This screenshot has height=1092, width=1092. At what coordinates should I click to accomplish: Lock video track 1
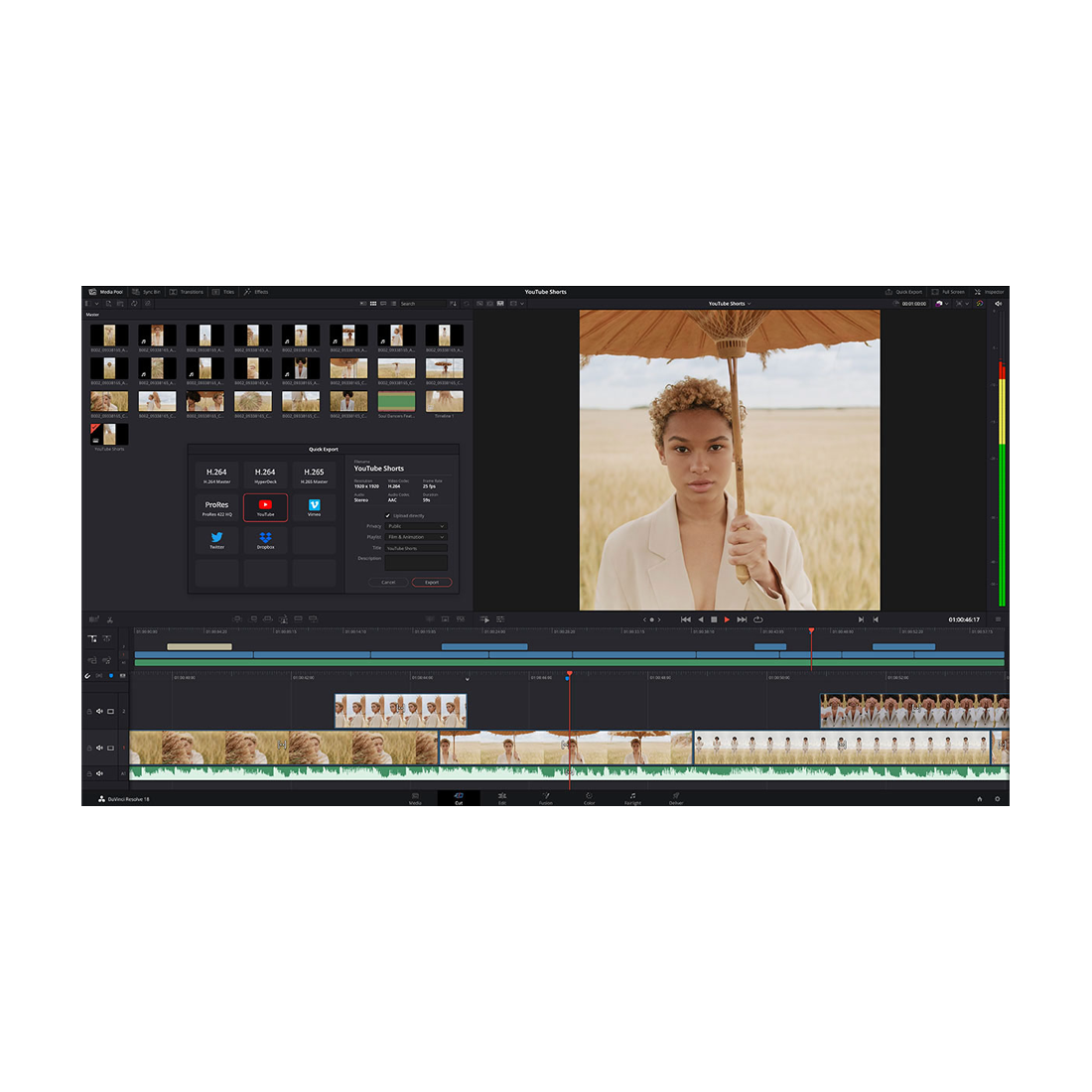coord(89,748)
